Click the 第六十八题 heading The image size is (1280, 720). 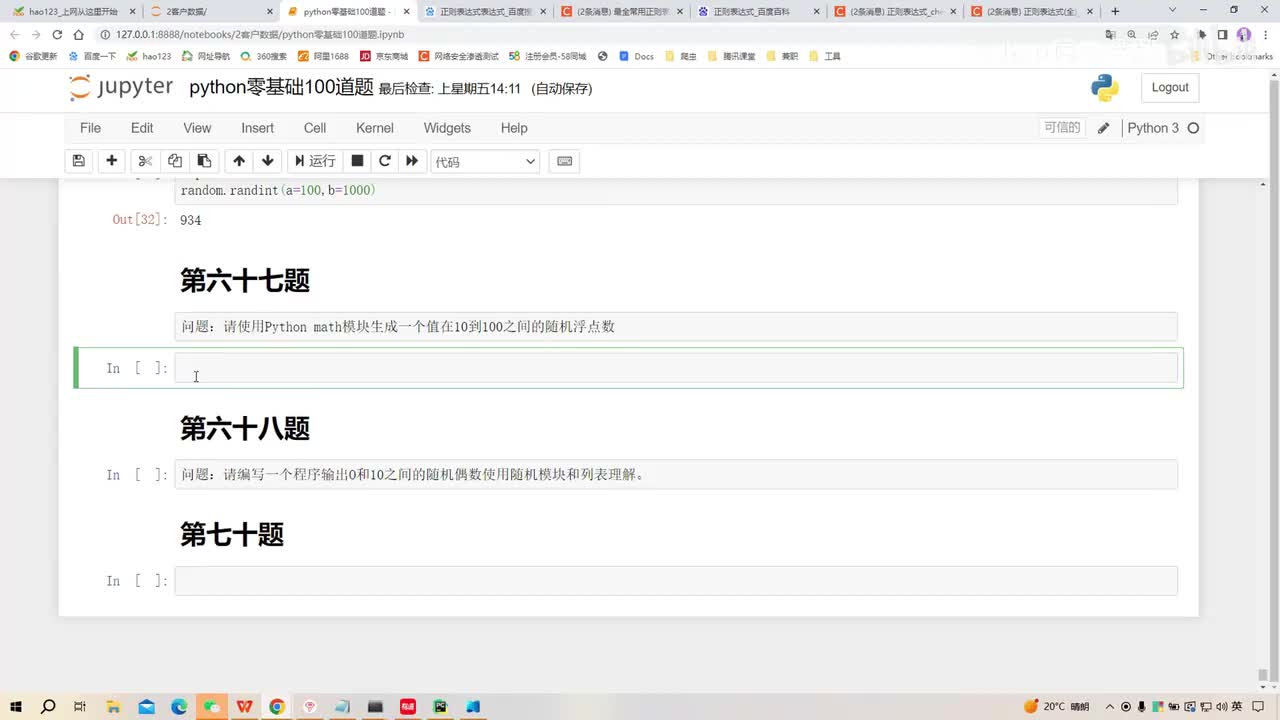pos(245,428)
